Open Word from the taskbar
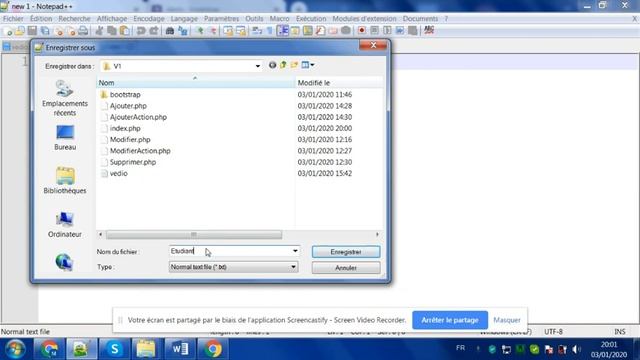 180,349
